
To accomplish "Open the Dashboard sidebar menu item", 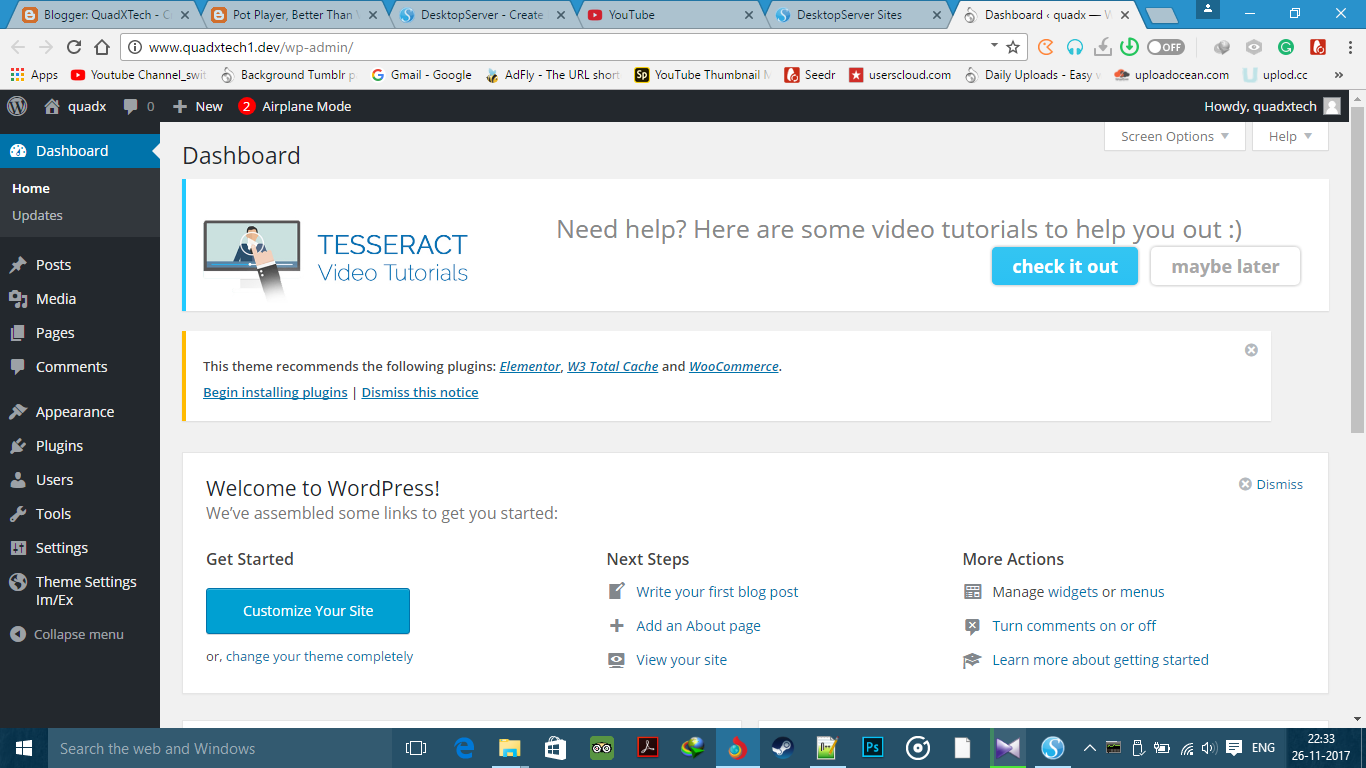I will [x=80, y=151].
